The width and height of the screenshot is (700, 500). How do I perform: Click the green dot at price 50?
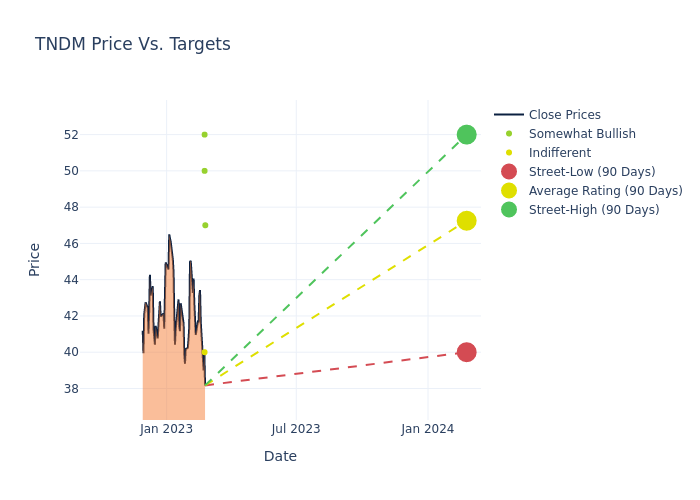pos(204,171)
